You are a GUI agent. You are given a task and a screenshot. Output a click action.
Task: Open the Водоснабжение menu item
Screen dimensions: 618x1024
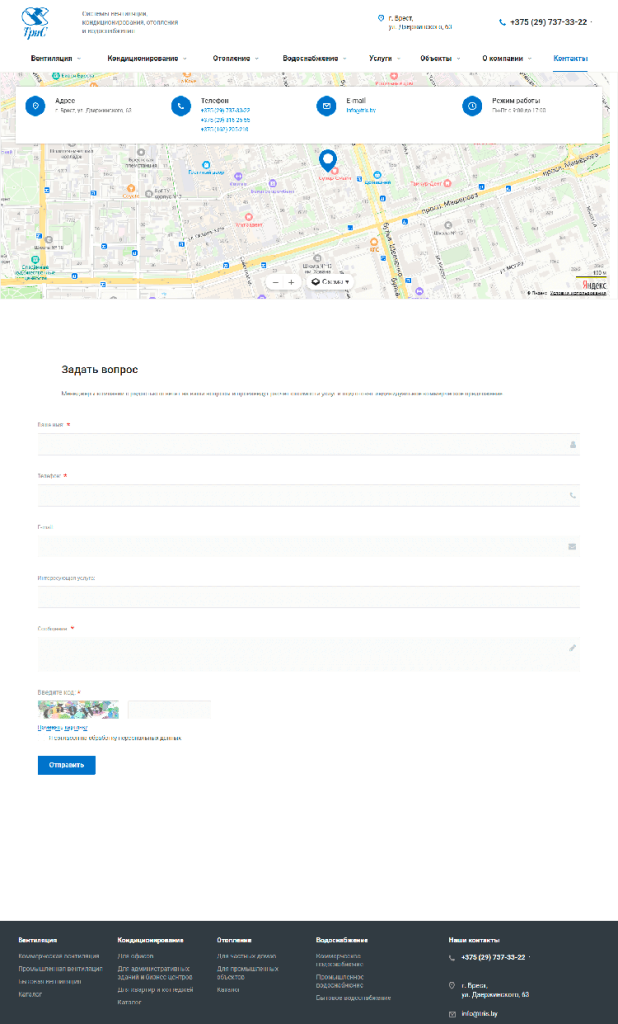tap(310, 59)
